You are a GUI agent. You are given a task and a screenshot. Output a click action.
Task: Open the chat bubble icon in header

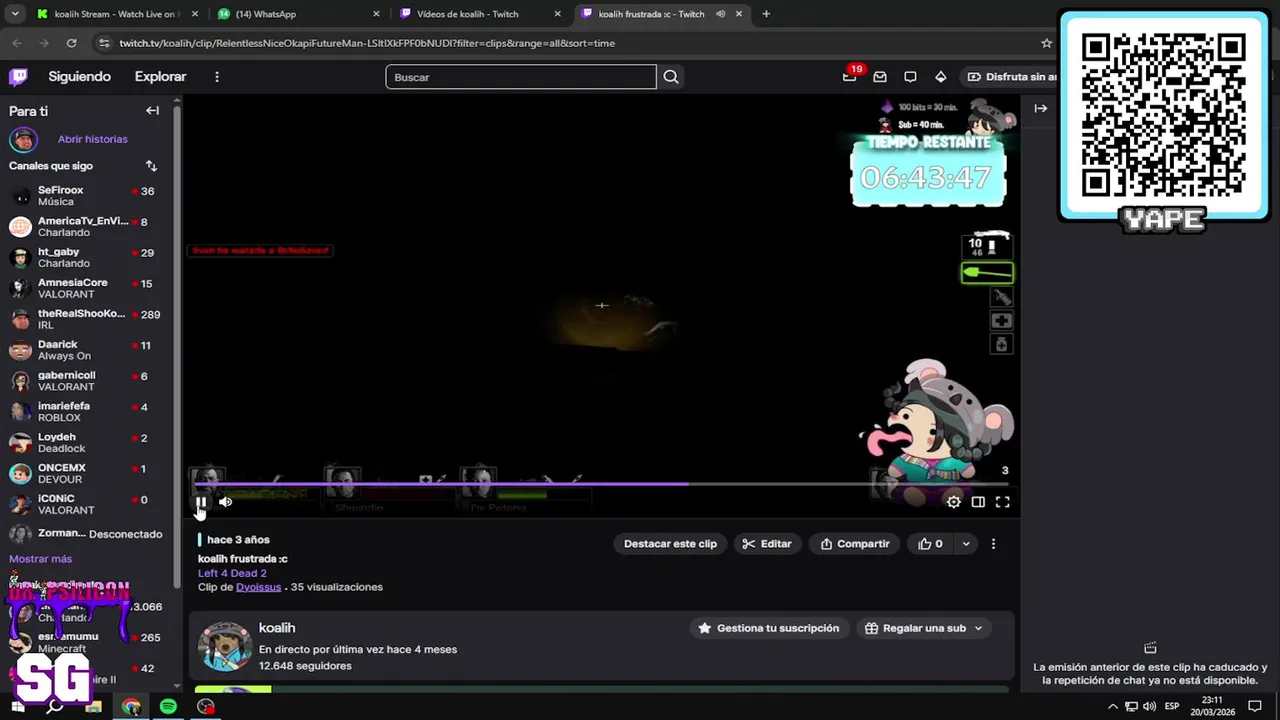coord(910,77)
